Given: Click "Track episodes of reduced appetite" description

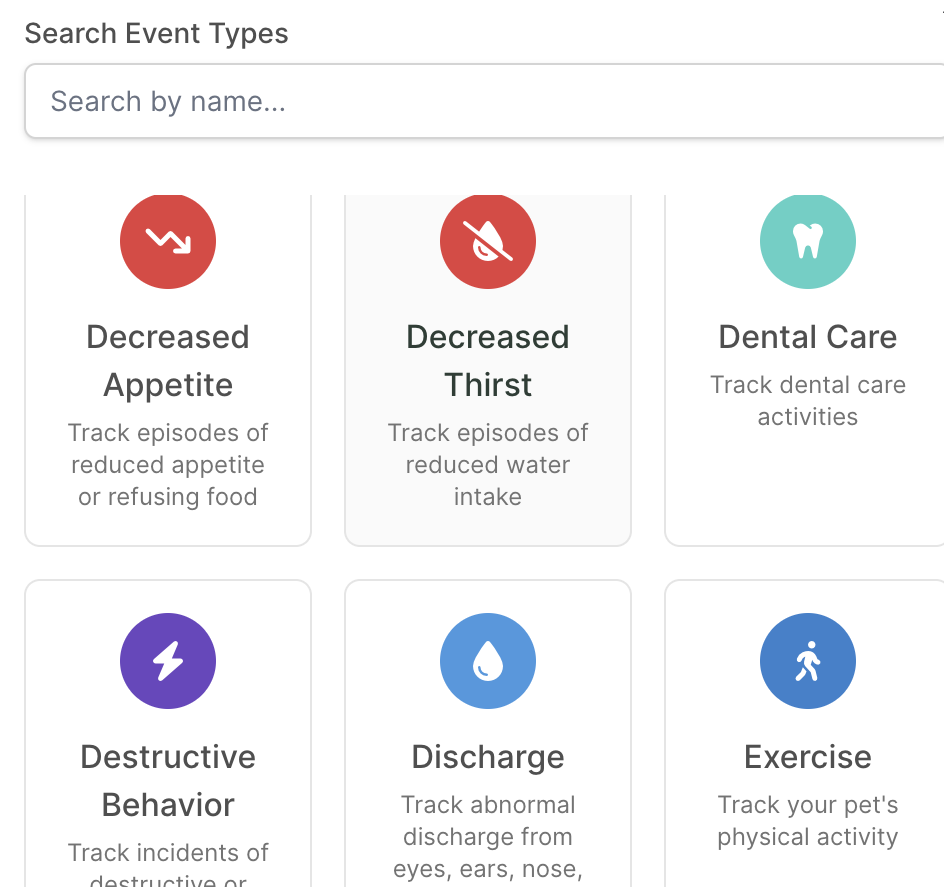Looking at the screenshot, I should tap(168, 465).
